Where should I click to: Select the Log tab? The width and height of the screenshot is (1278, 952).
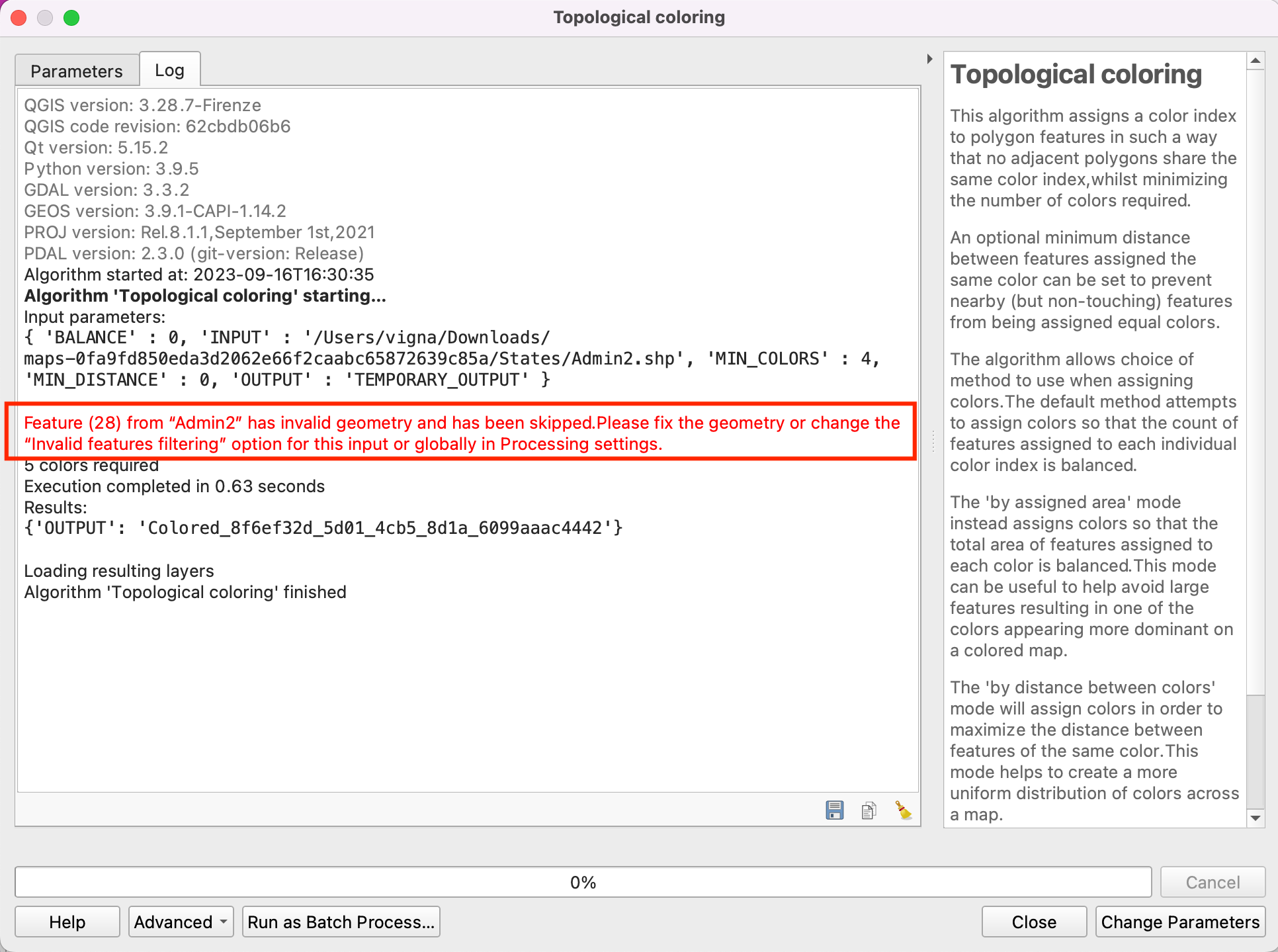pyautogui.click(x=169, y=70)
